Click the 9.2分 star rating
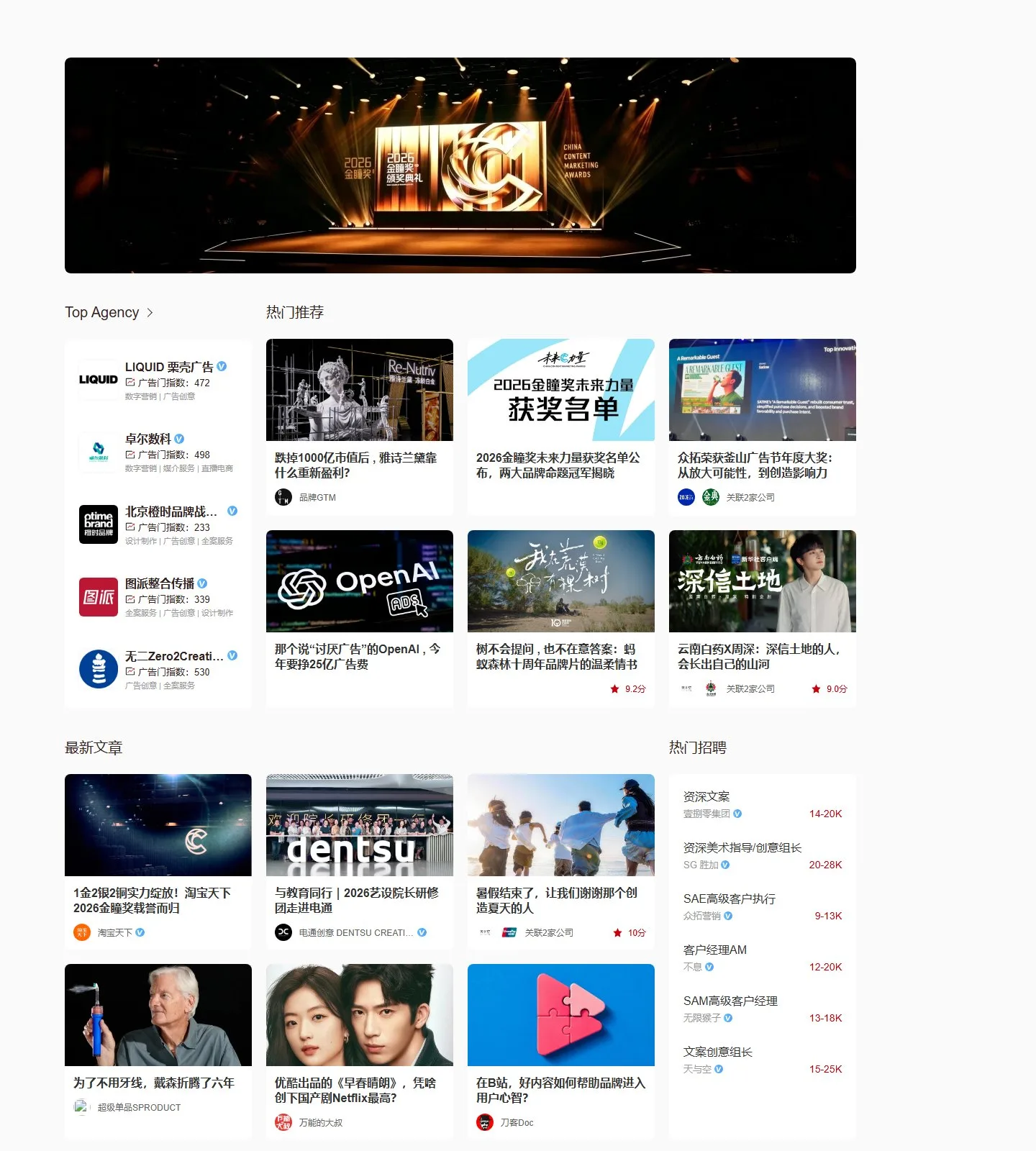 pos(628,689)
